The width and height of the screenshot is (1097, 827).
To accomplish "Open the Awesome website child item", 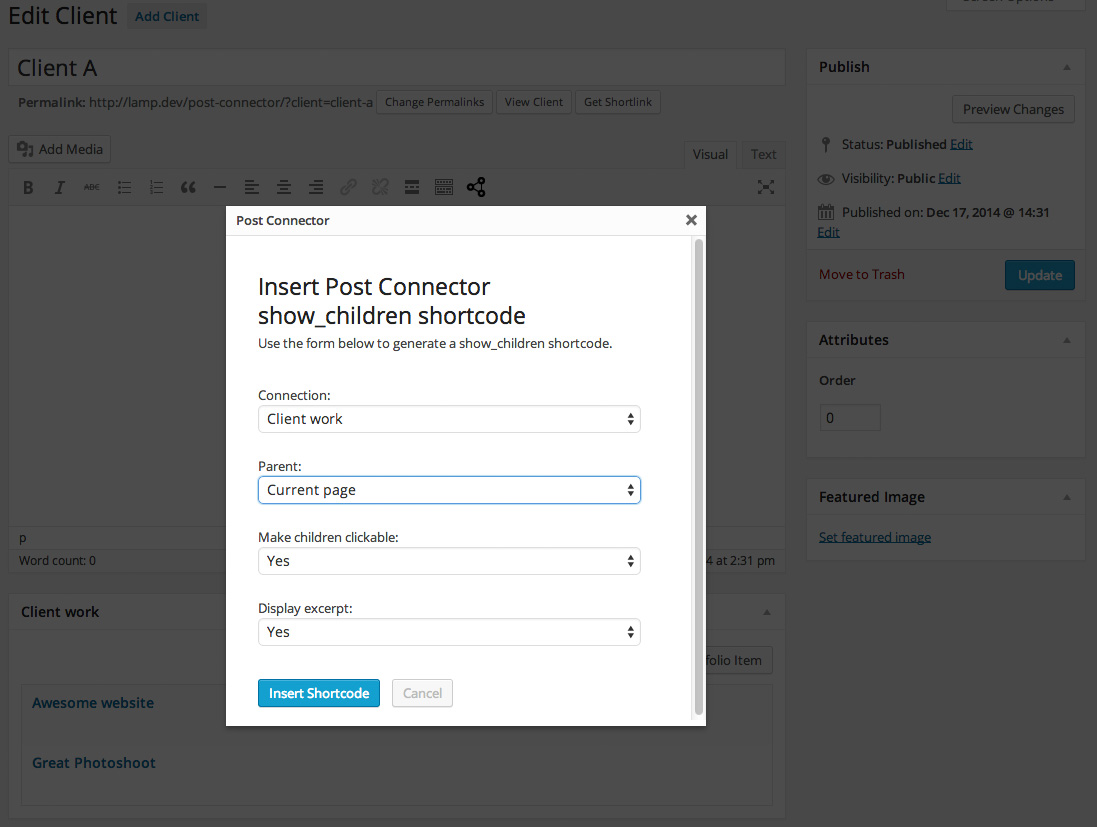I will click(93, 703).
